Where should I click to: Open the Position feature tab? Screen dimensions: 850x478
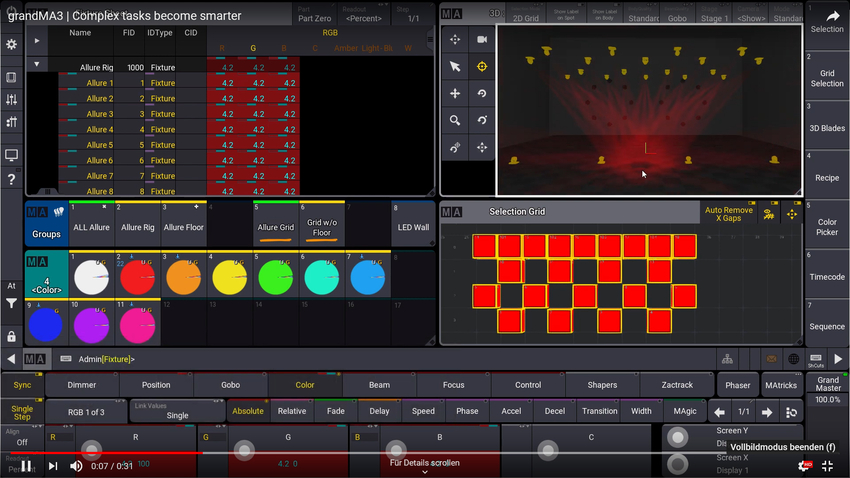(156, 385)
